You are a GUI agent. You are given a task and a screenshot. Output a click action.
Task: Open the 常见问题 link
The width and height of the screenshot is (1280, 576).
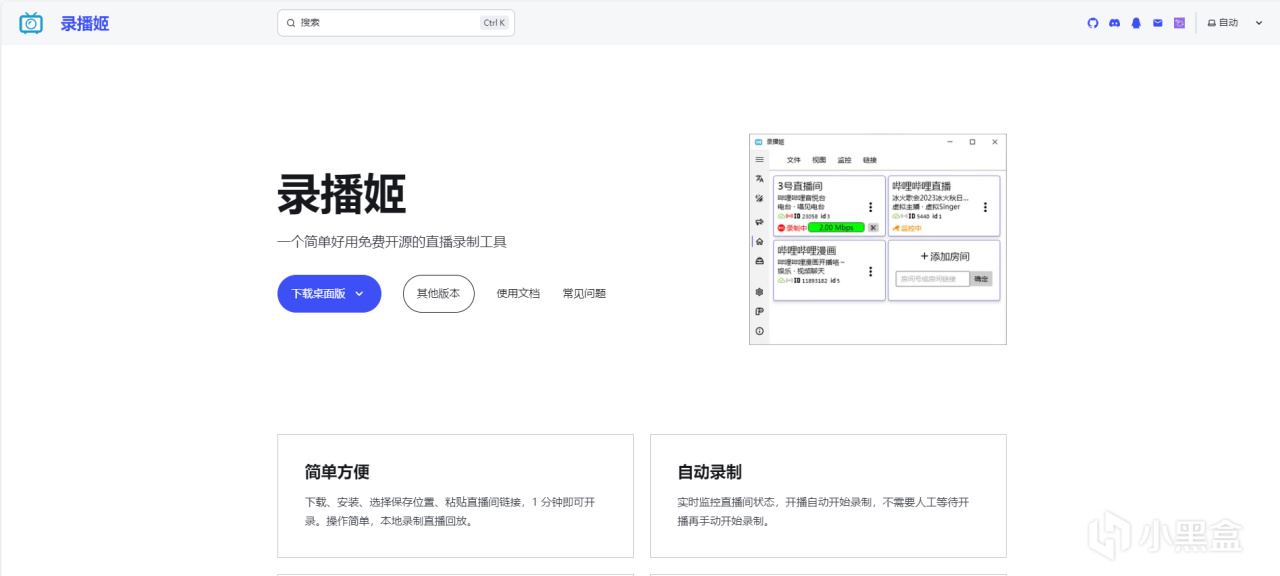(x=584, y=294)
